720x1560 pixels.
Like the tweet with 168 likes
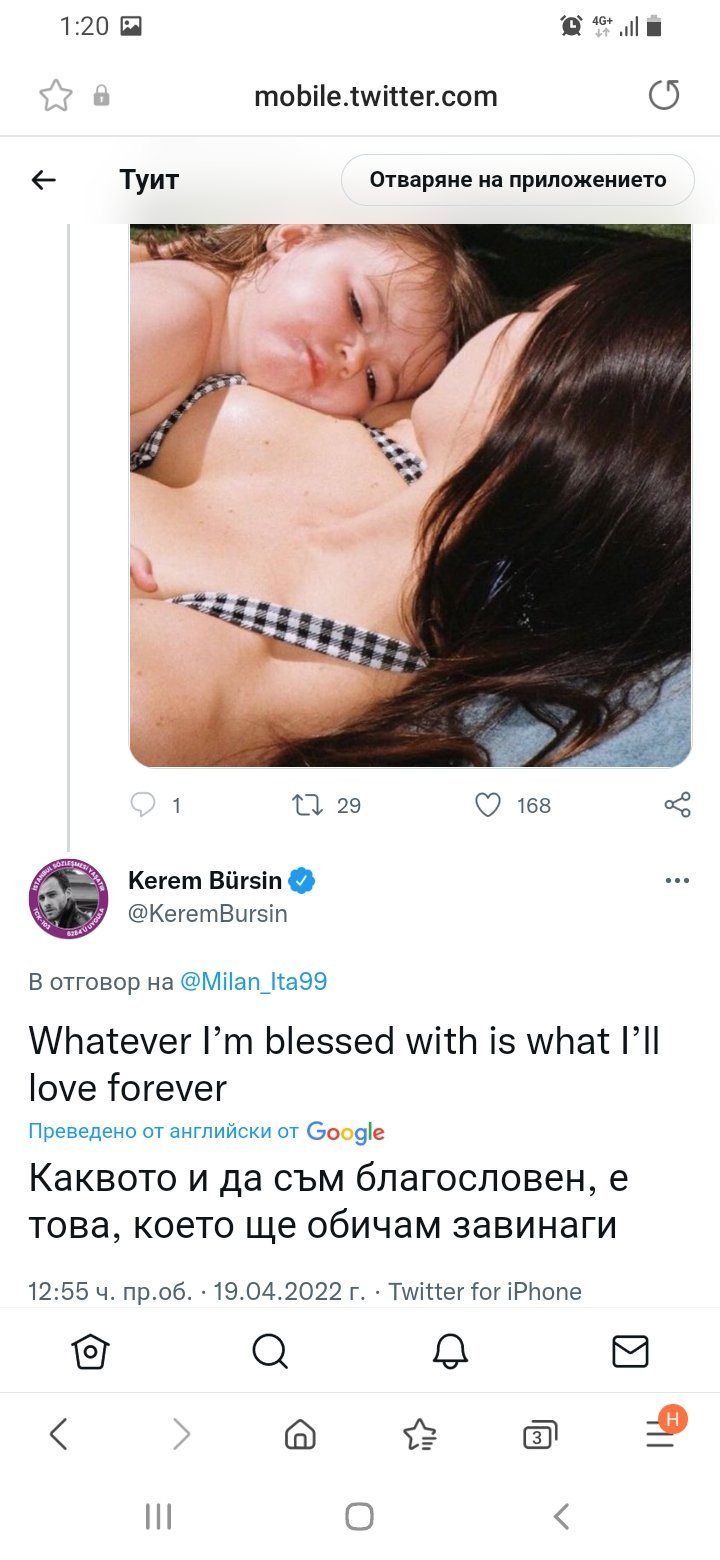(488, 805)
